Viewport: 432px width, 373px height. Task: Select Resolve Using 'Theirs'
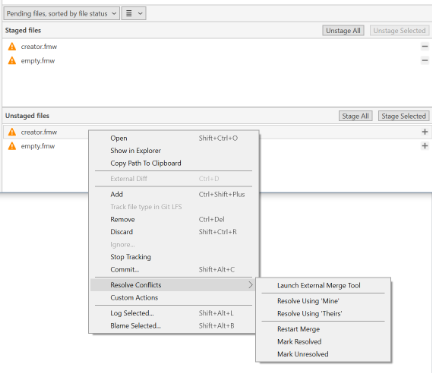point(310,314)
